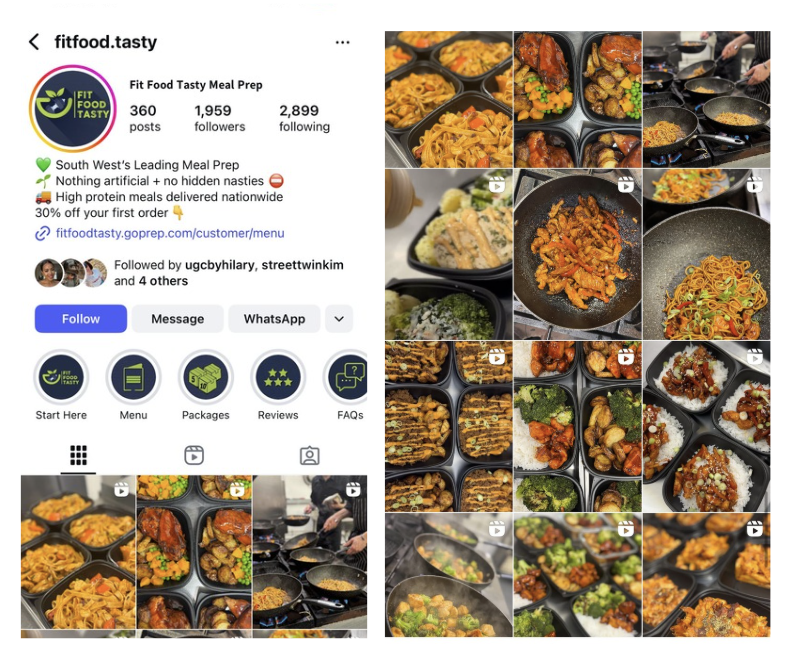
Task: View the 1,959 followers list
Action: 220,118
